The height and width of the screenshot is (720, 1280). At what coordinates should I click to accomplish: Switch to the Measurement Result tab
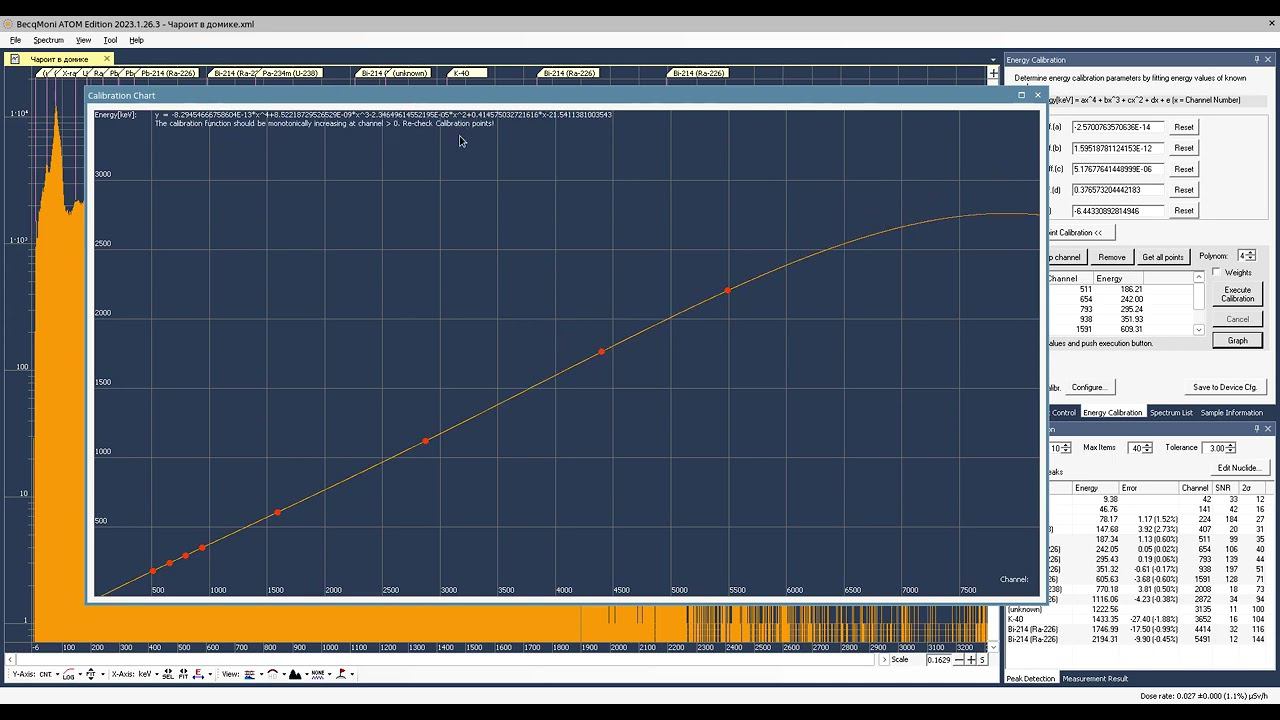(x=1095, y=678)
